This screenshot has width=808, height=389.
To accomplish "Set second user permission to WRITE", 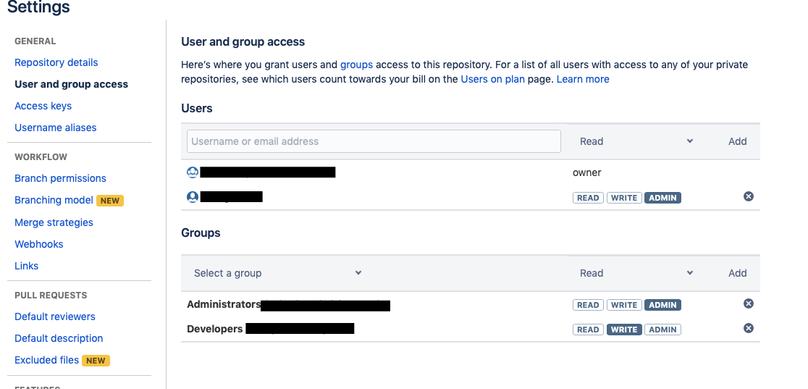I will coord(624,198).
